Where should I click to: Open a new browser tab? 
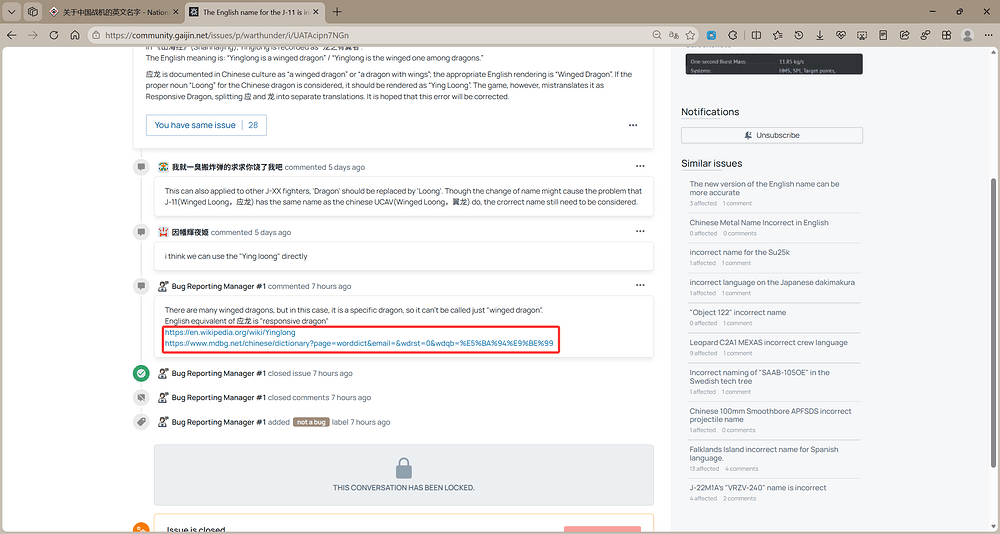337,11
